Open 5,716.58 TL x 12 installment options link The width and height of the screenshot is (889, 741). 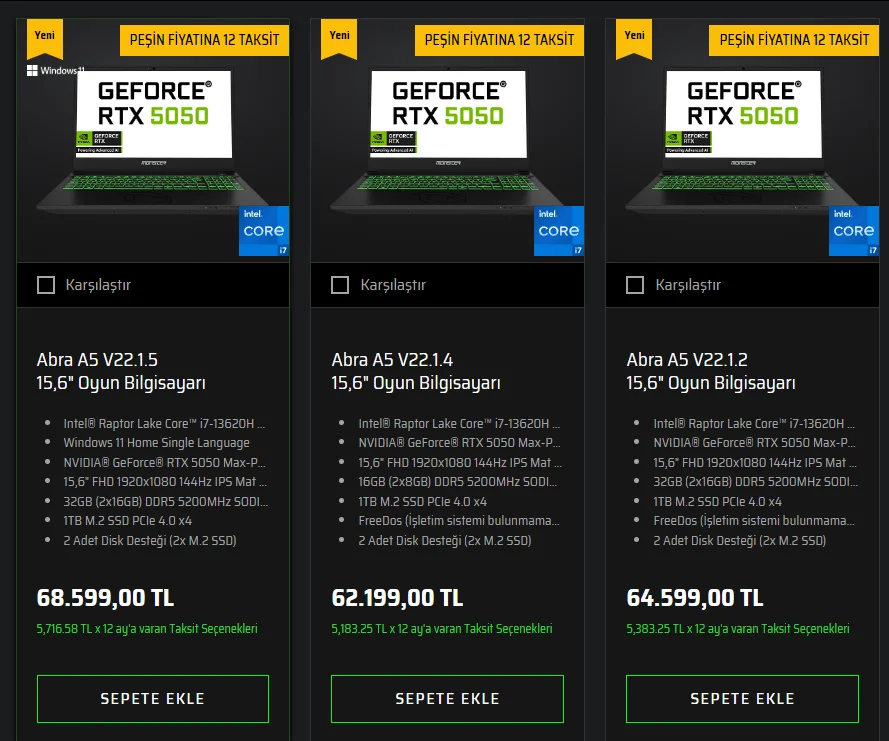[x=147, y=629]
